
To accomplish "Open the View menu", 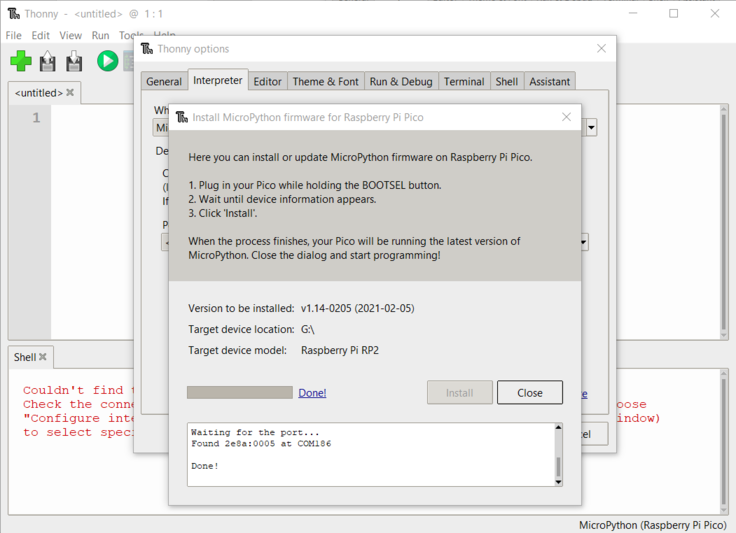I will (70, 36).
